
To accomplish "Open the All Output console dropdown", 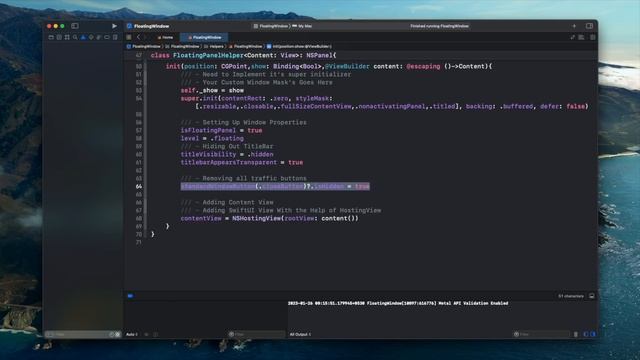I will (x=300, y=334).
